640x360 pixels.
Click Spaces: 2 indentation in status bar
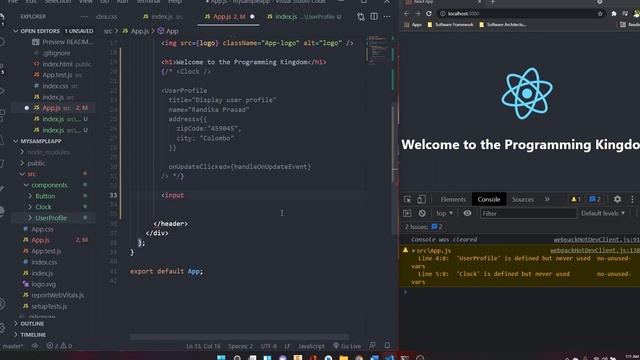(240, 346)
